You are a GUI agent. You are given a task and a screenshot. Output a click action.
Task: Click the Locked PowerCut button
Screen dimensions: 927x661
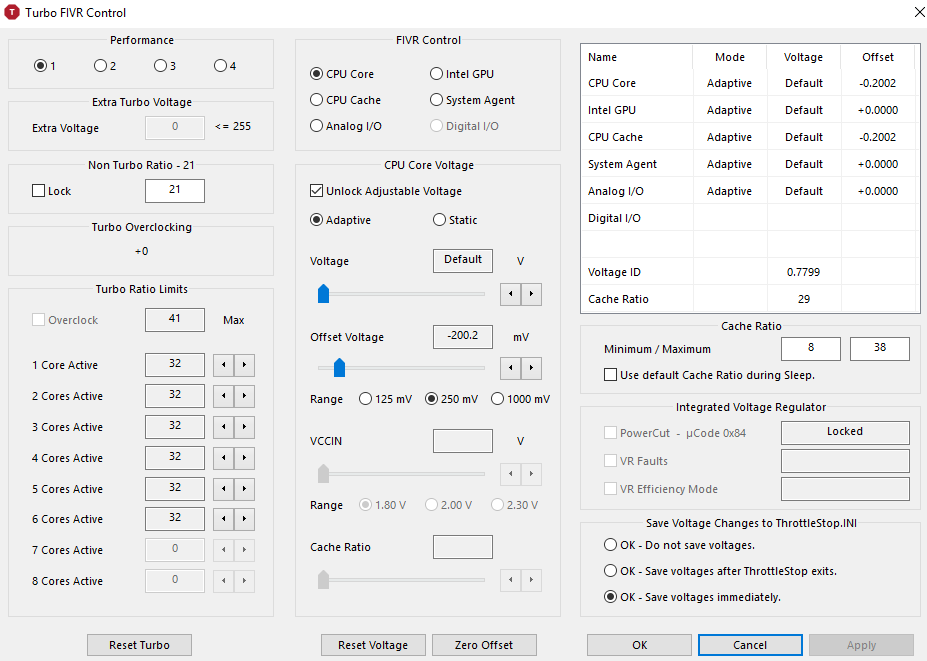pos(845,432)
